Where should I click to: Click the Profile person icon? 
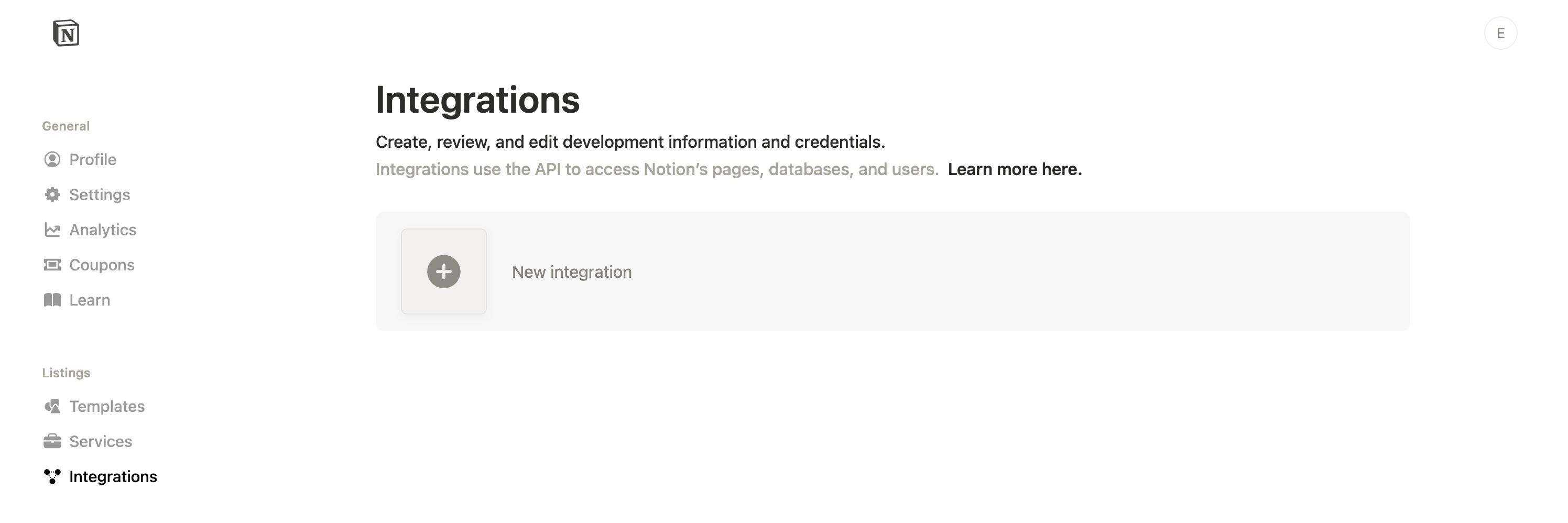point(52,159)
